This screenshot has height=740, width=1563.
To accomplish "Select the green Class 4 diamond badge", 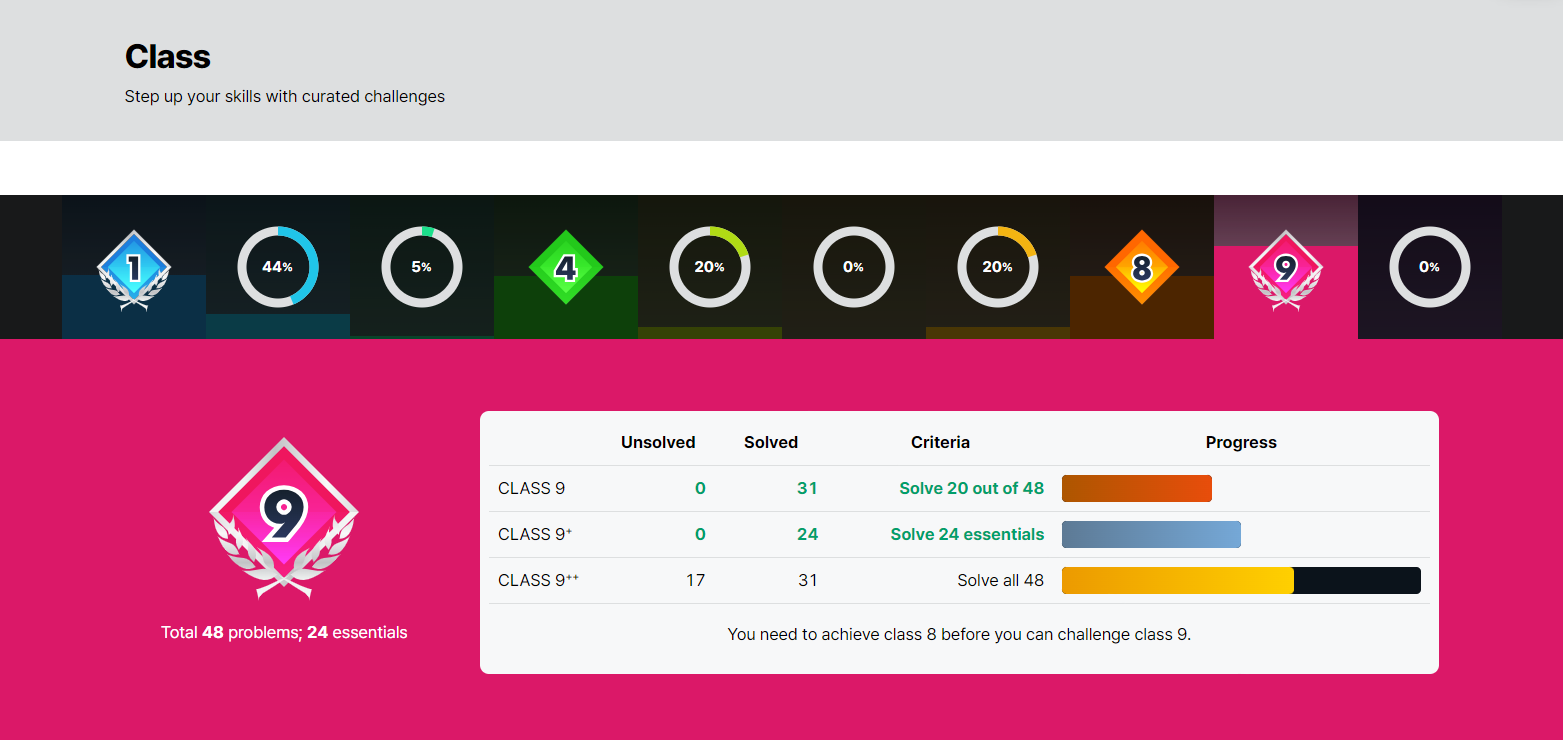I will point(566,267).
